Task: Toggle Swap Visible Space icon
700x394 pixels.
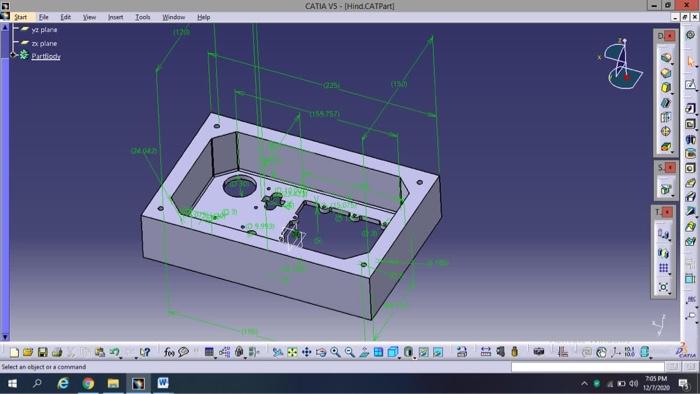Action: (438, 352)
